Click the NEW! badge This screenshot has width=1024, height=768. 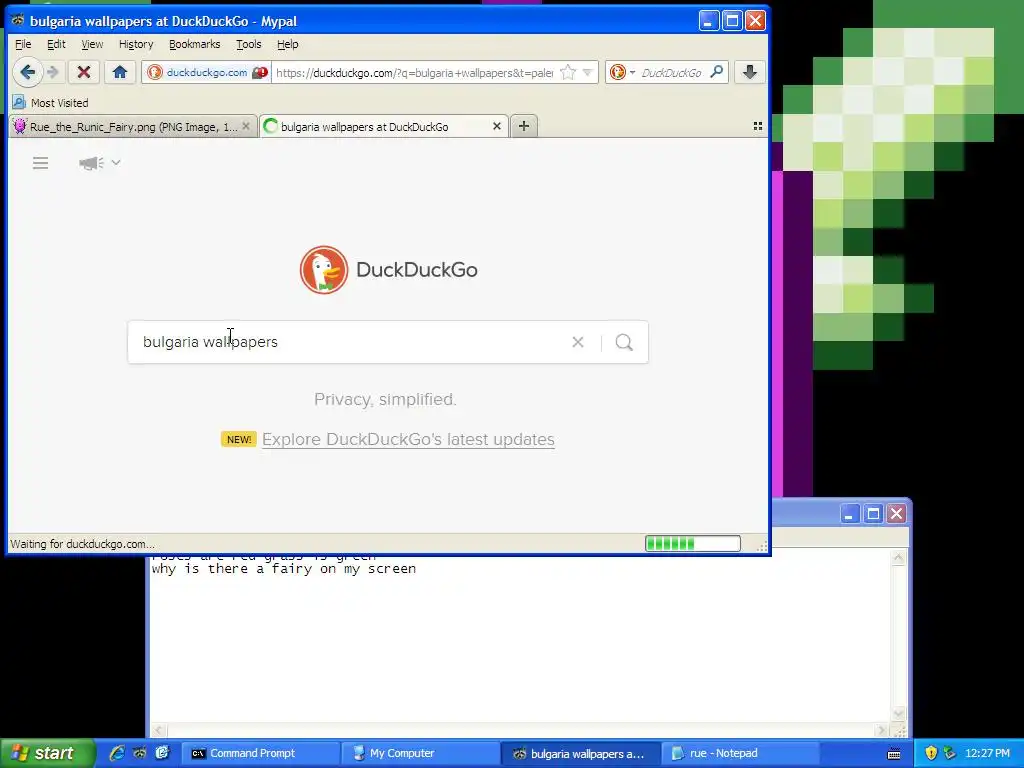238,440
